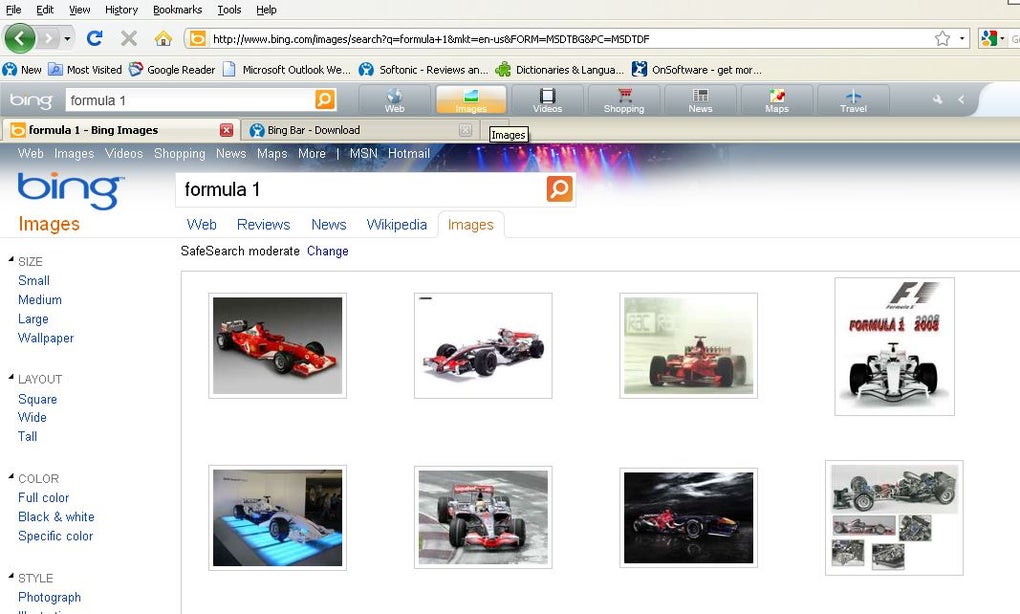Collapse the Bing Bar with the chevron arrow
1020x614 pixels.
961,100
